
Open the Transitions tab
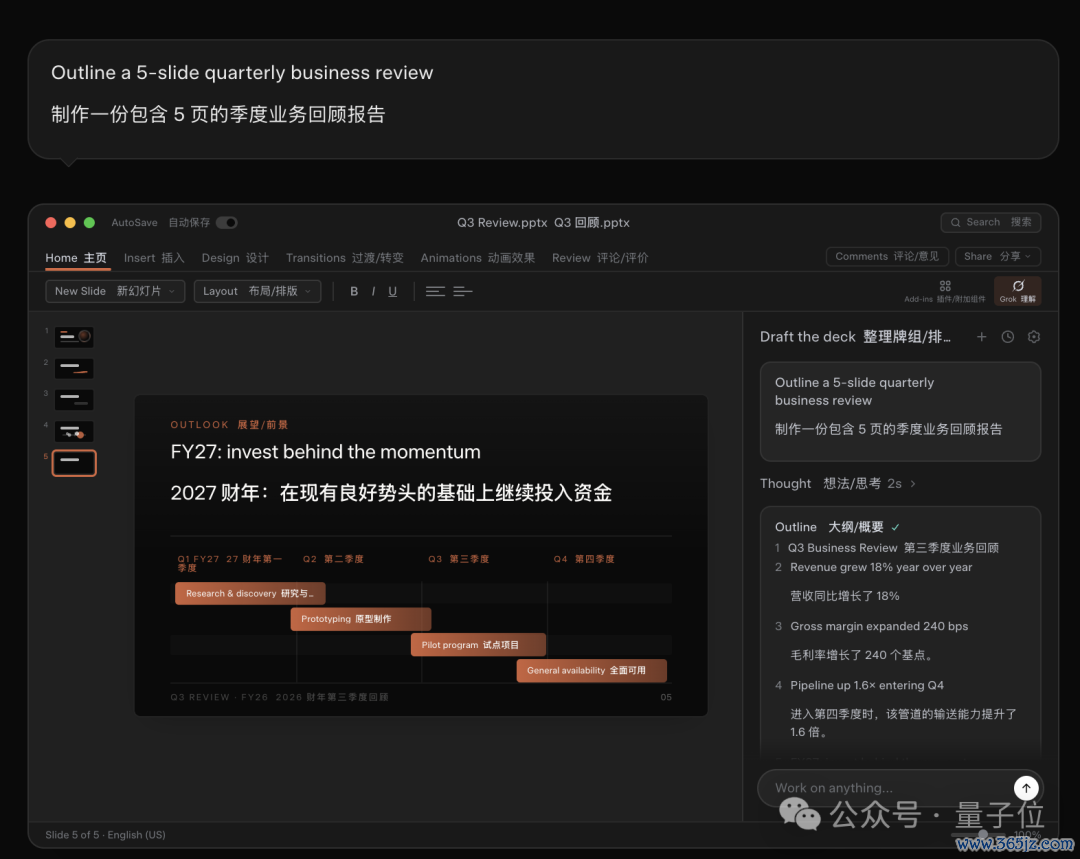pyautogui.click(x=344, y=258)
